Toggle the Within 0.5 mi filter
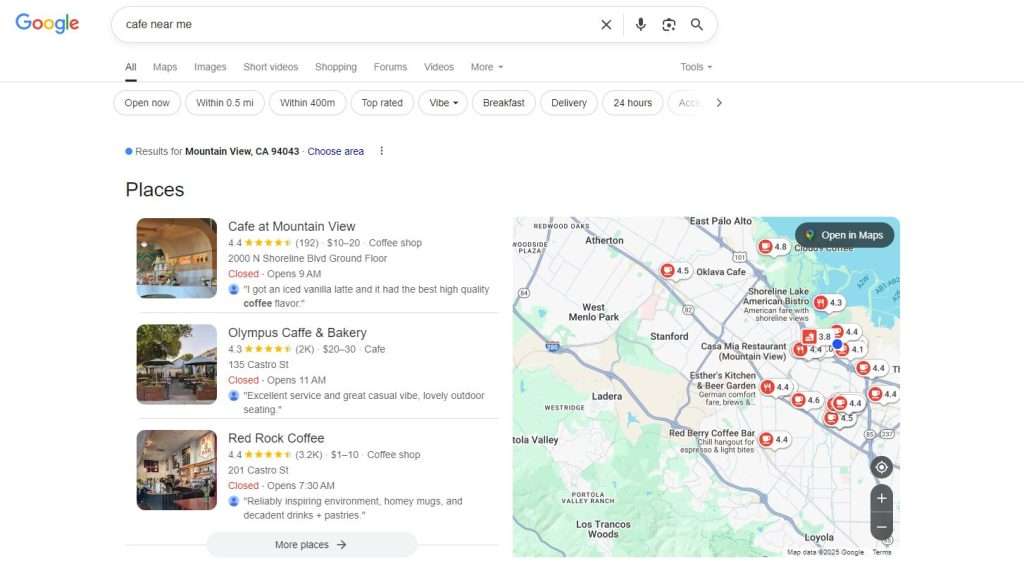 tap(225, 102)
